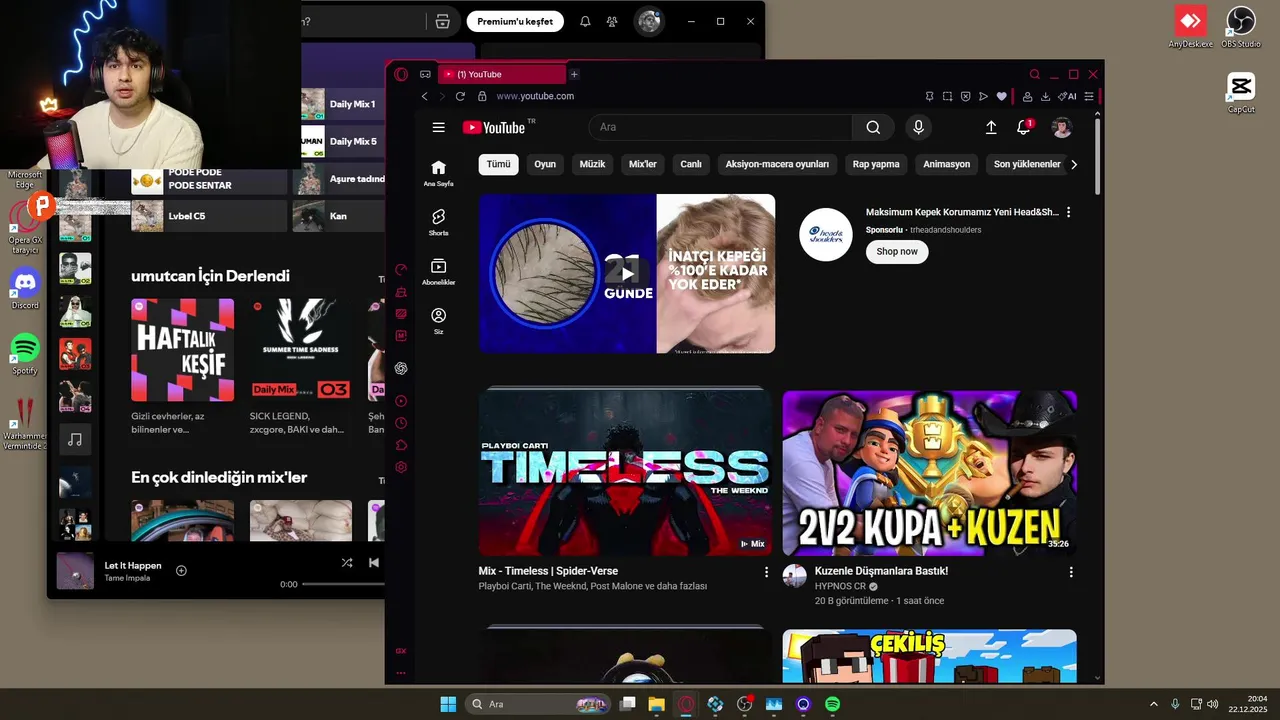The height and width of the screenshot is (720, 1280).
Task: Select the Tümü filter chip
Action: 498,164
